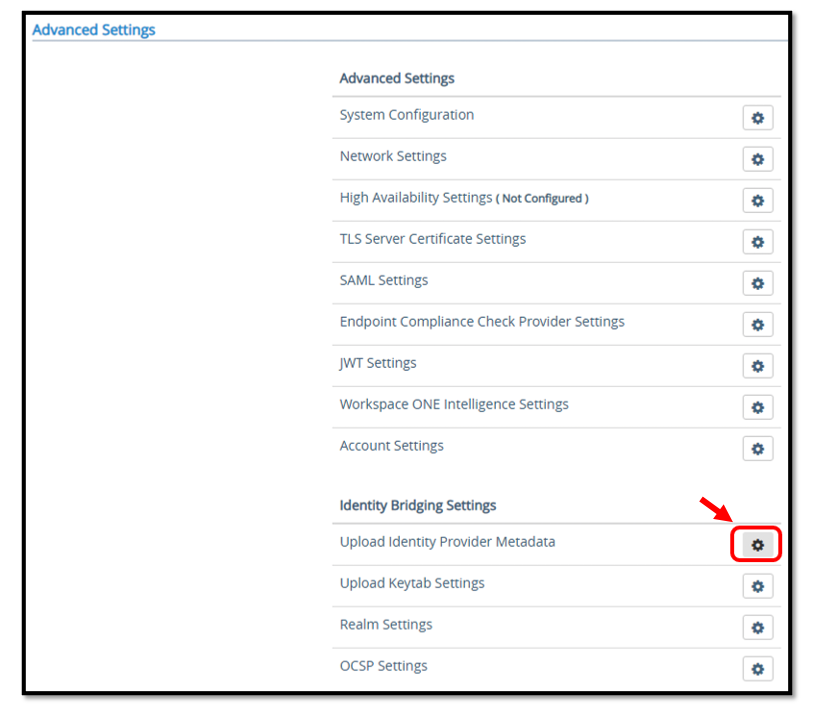Select the "Workspace ONE Intelligence Settings" text label
Screen dimensions: 813x727
click(454, 405)
